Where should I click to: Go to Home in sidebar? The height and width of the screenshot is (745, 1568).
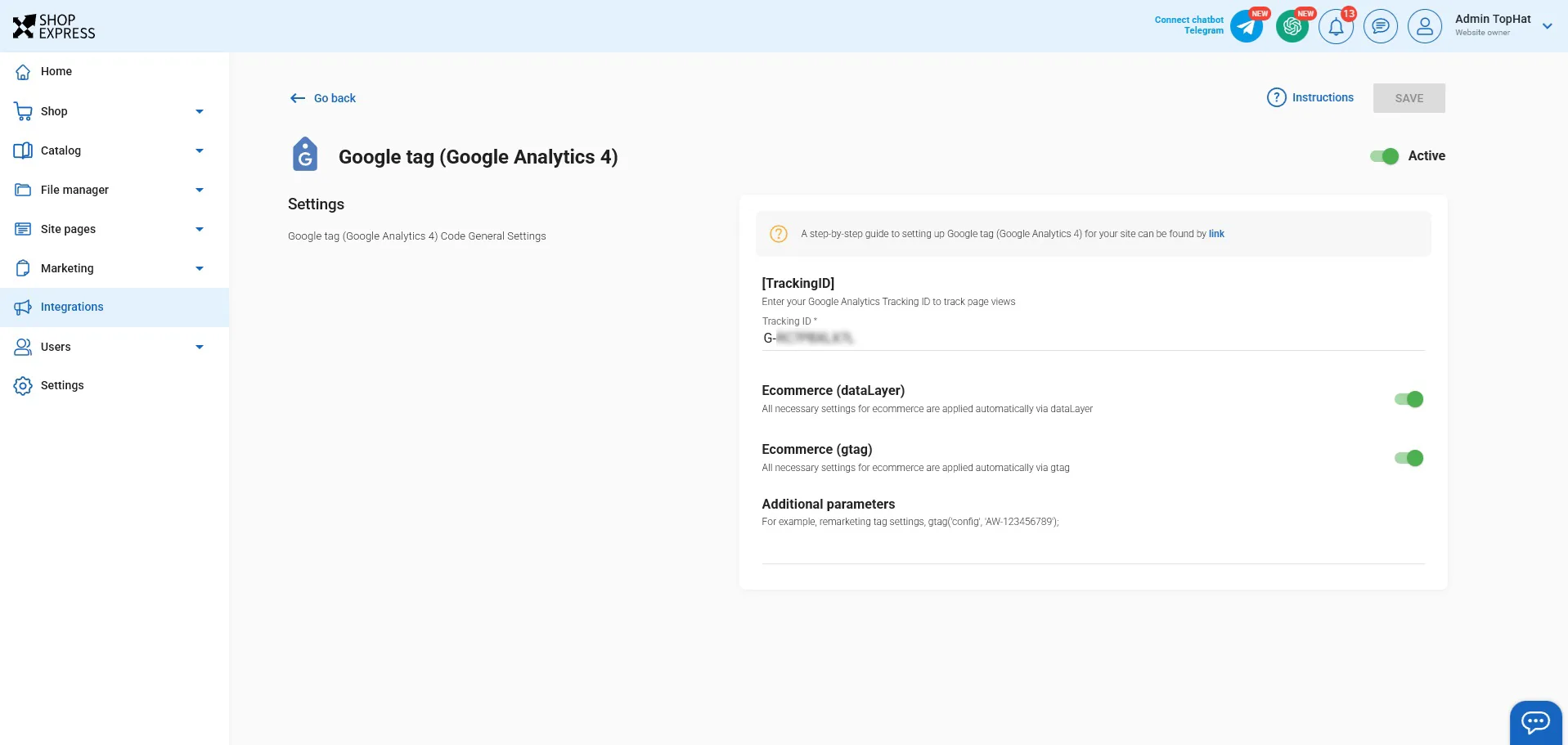click(115, 72)
